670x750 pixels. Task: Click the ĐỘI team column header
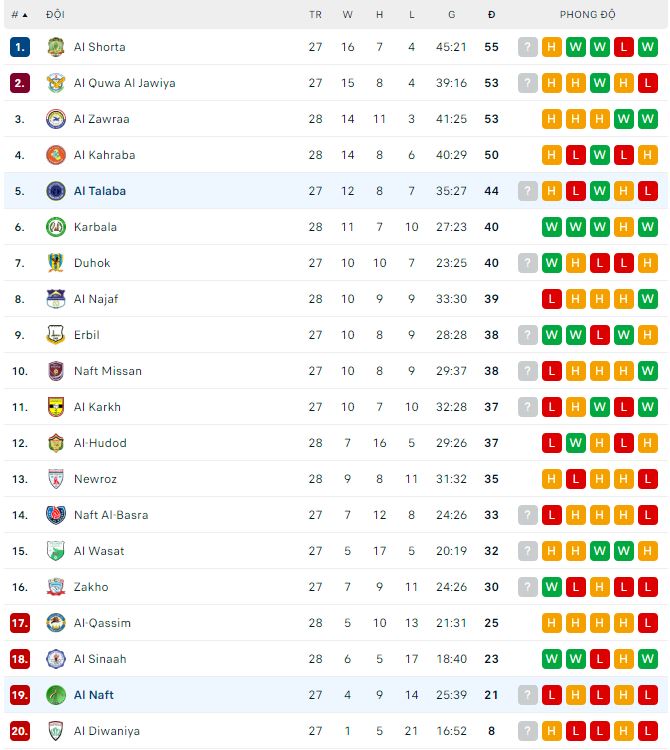click(x=55, y=15)
